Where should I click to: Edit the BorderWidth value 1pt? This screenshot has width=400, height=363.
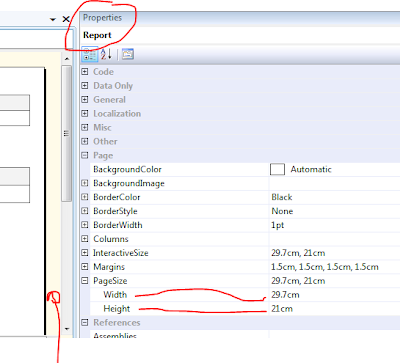click(x=277, y=225)
